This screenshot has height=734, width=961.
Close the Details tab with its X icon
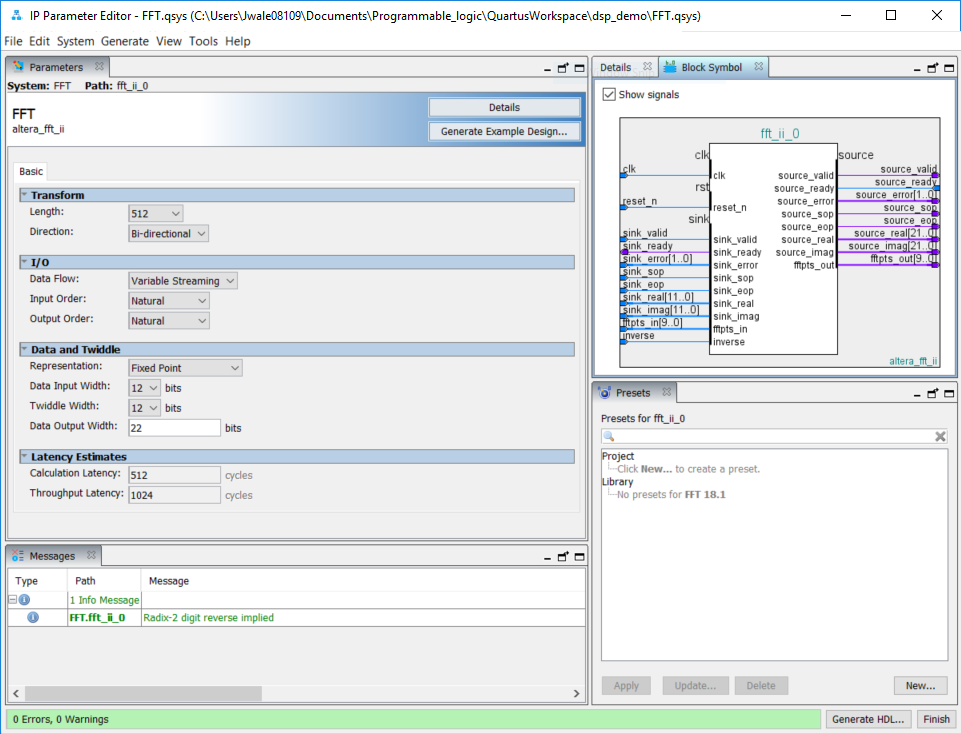(647, 66)
